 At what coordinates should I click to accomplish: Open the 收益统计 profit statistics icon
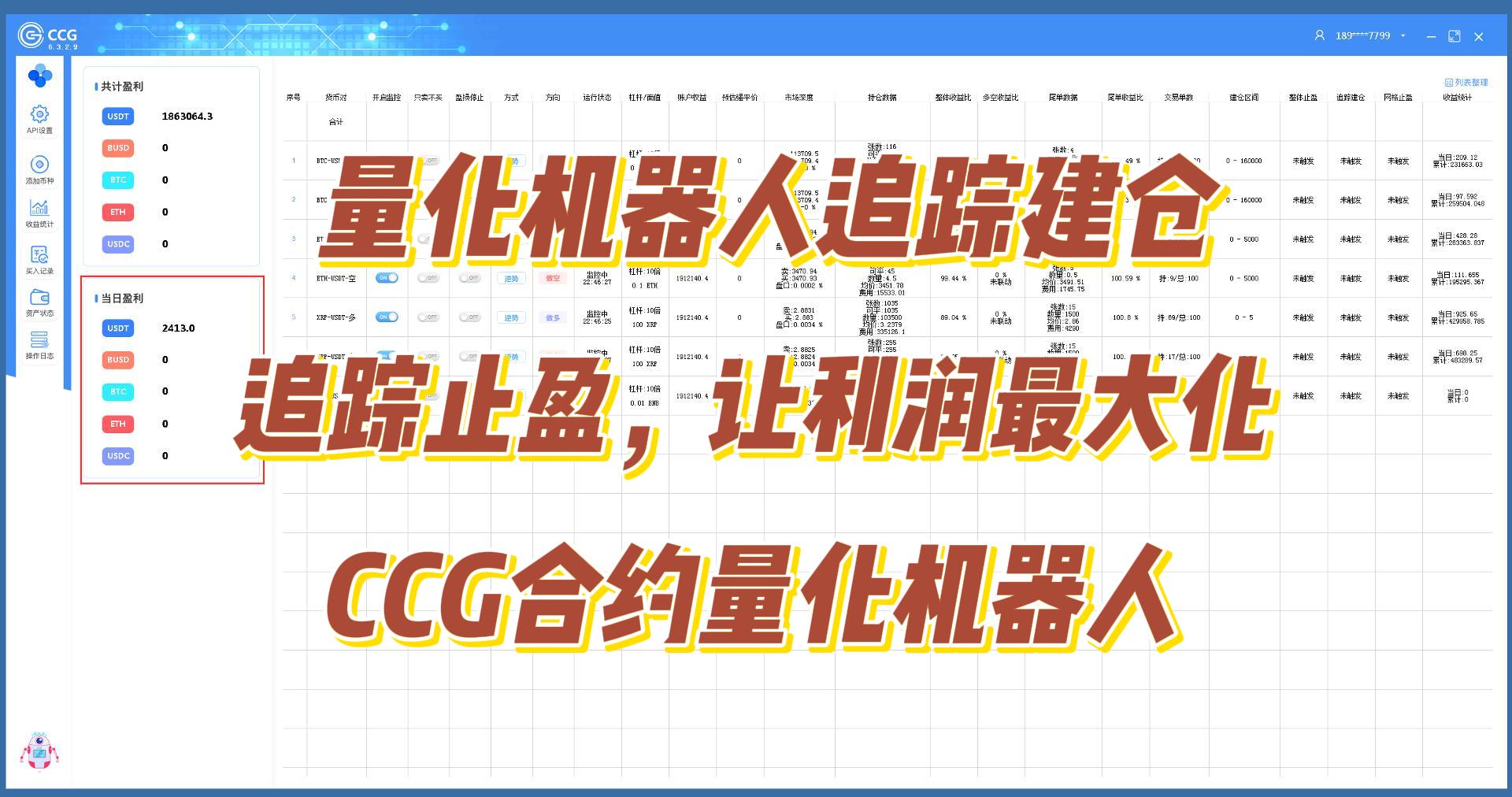(39, 207)
